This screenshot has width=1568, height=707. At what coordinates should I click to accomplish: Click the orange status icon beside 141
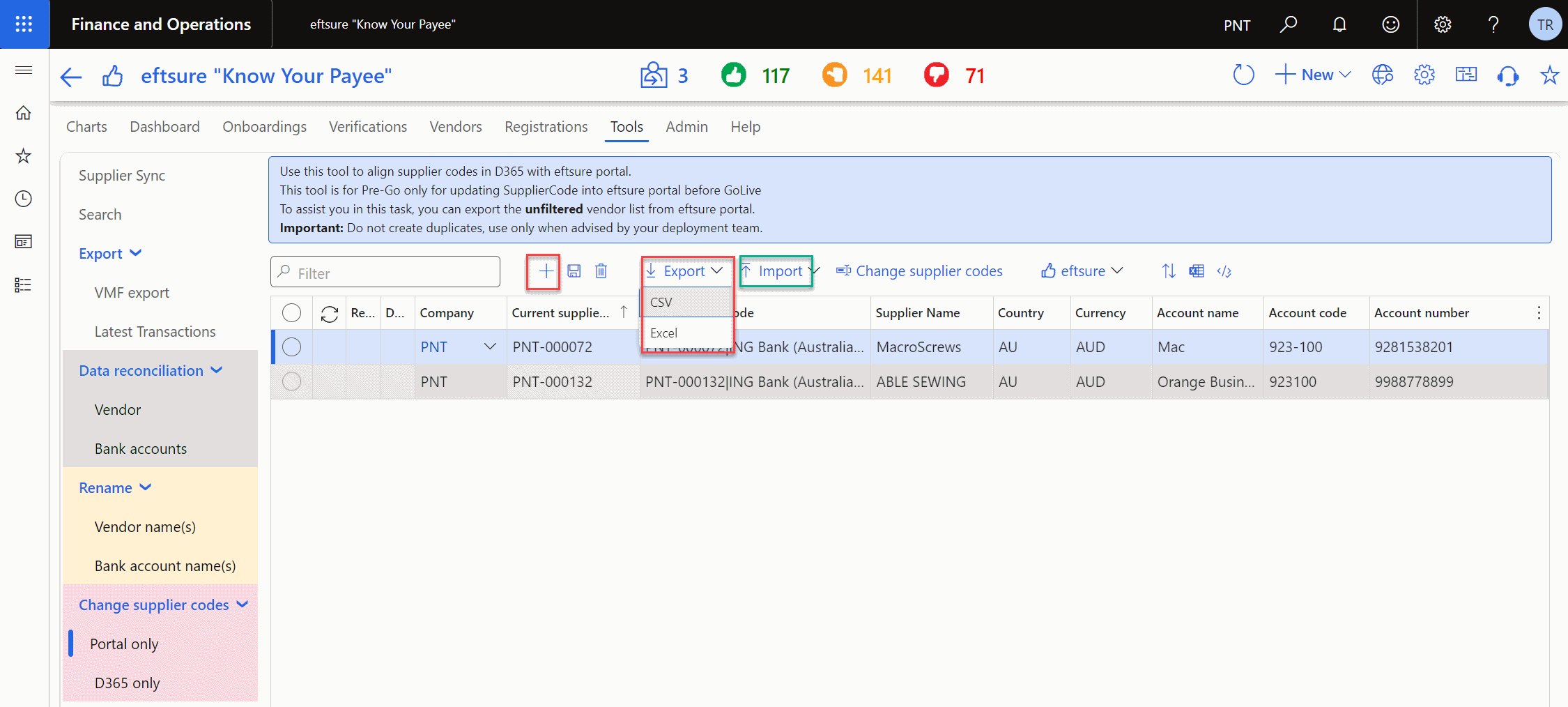click(835, 75)
